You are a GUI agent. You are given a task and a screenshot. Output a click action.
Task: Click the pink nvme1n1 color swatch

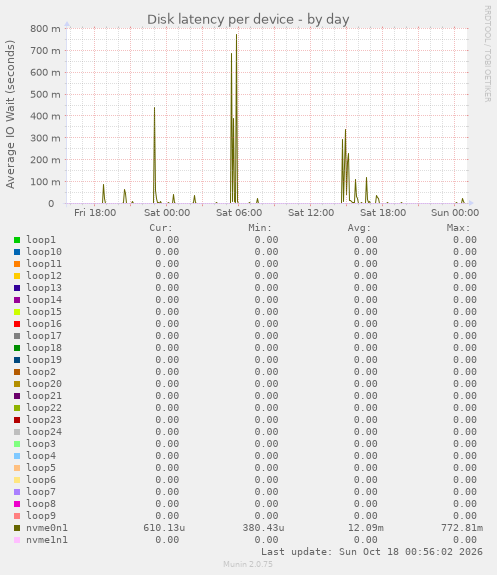tap(17, 540)
